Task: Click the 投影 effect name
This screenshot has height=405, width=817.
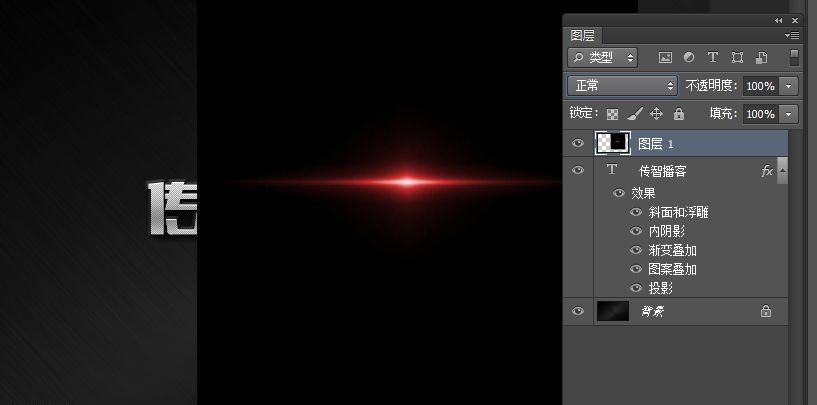Action: click(x=660, y=288)
